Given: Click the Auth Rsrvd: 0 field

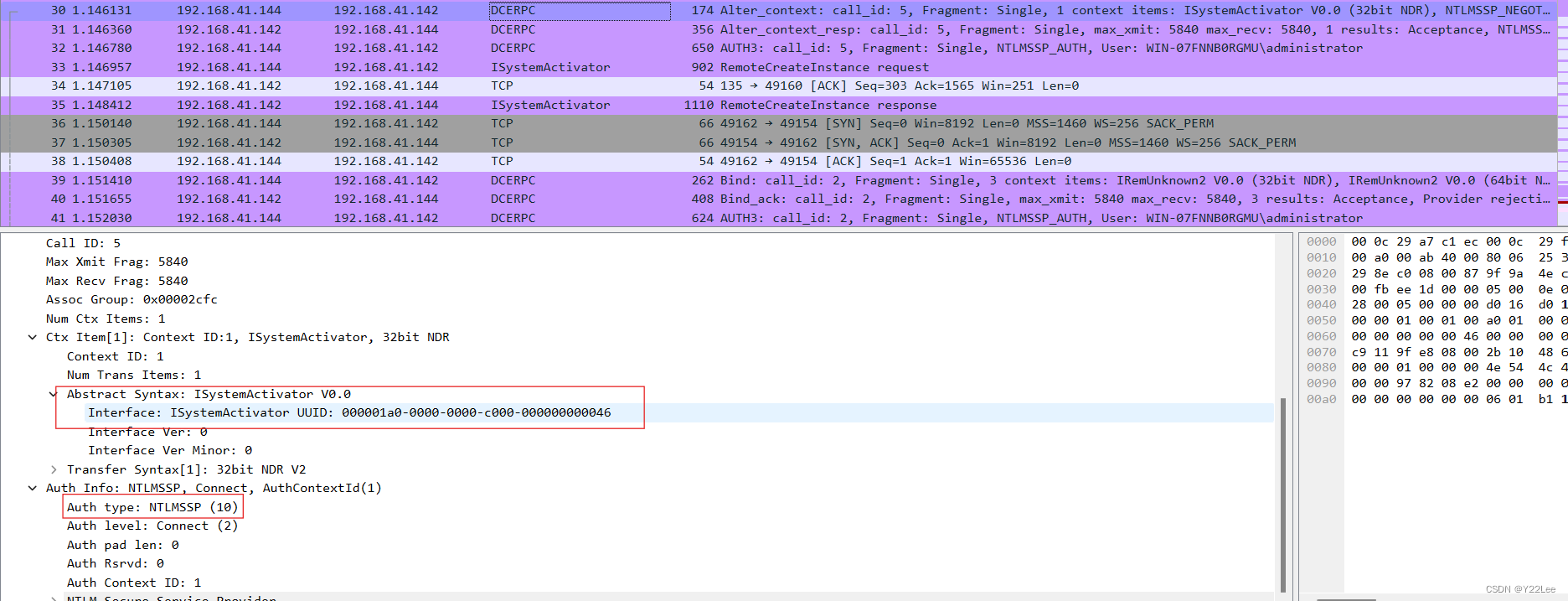Looking at the screenshot, I should point(116,563).
